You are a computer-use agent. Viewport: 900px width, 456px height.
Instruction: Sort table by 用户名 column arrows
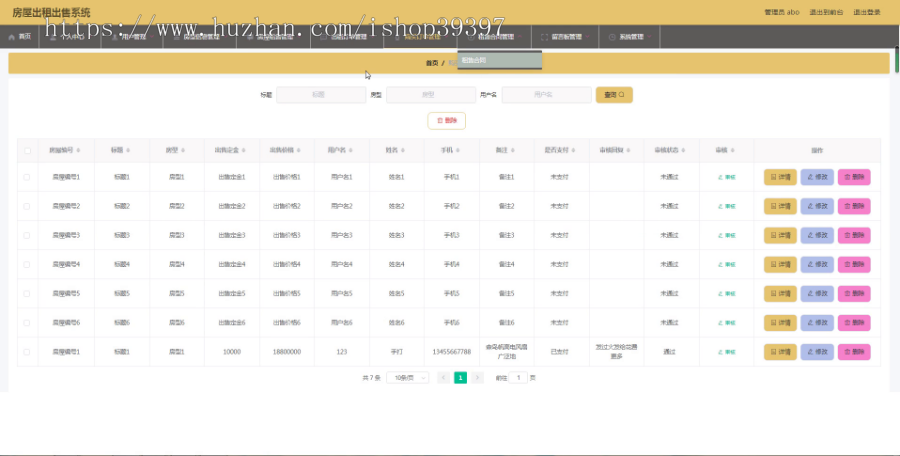350,150
